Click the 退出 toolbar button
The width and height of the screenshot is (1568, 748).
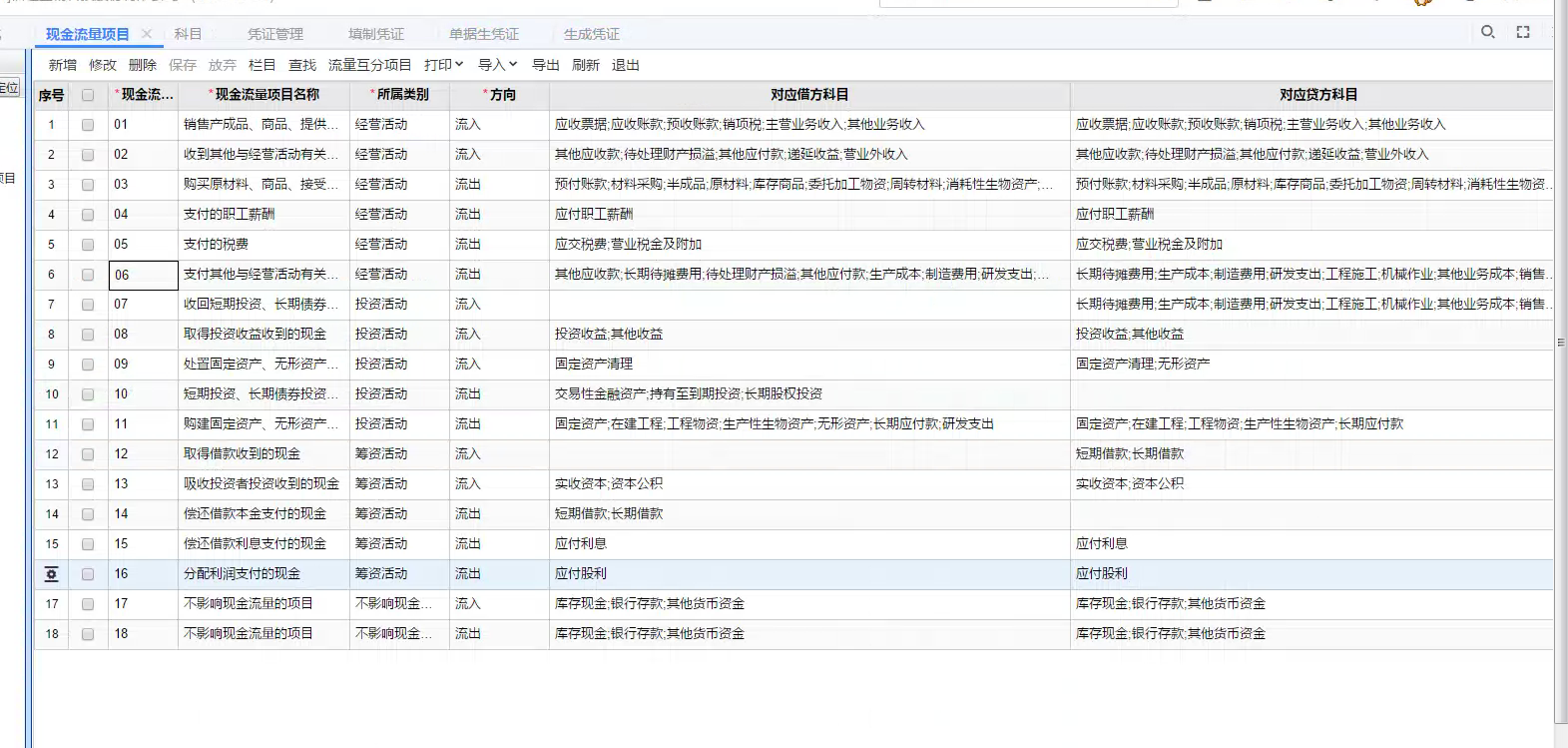[626, 65]
